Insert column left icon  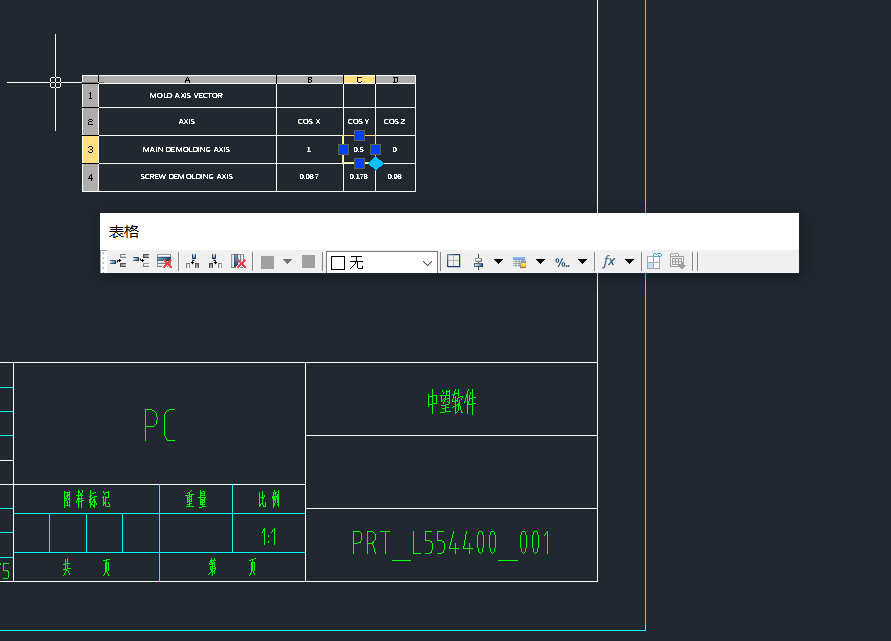tap(192, 261)
